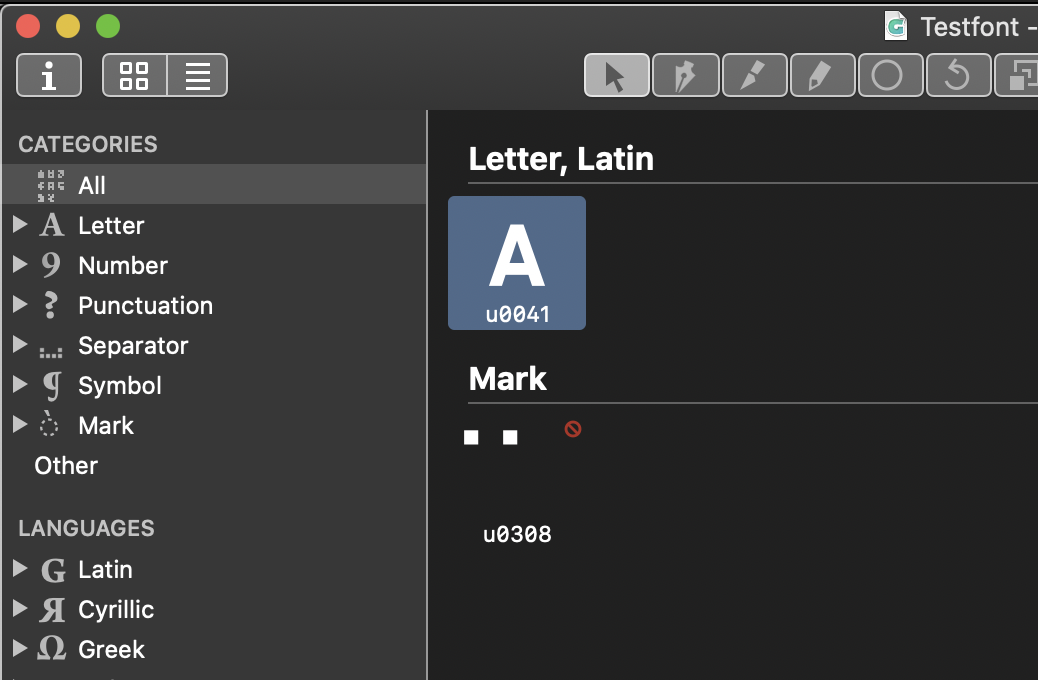1038x680 pixels.
Task: Select the Number category
Action: coord(122,265)
